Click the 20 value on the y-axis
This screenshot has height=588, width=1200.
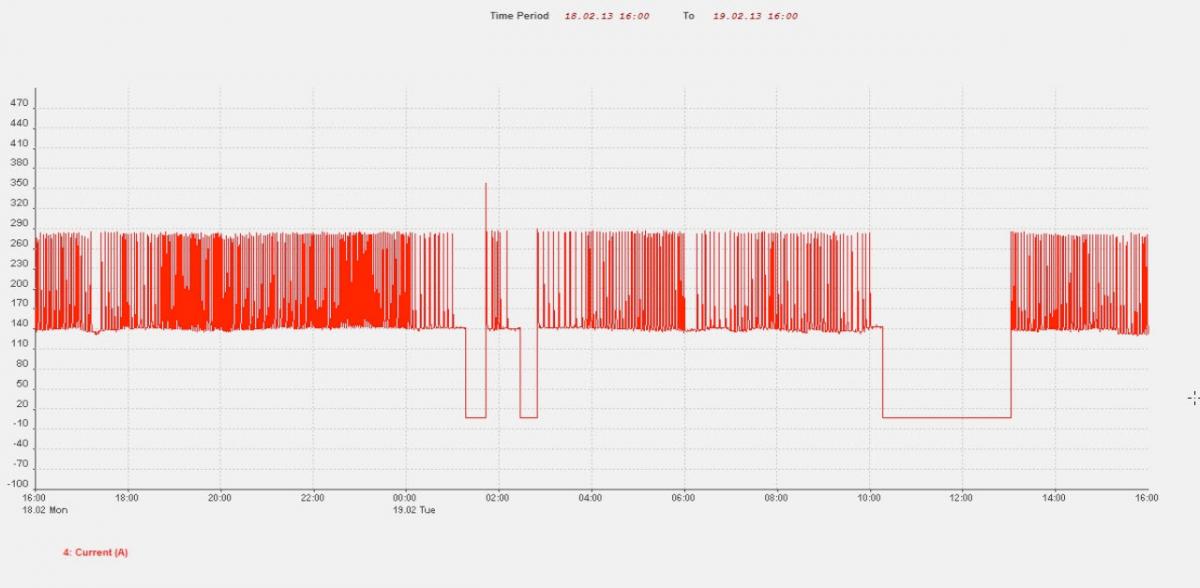click(21, 405)
